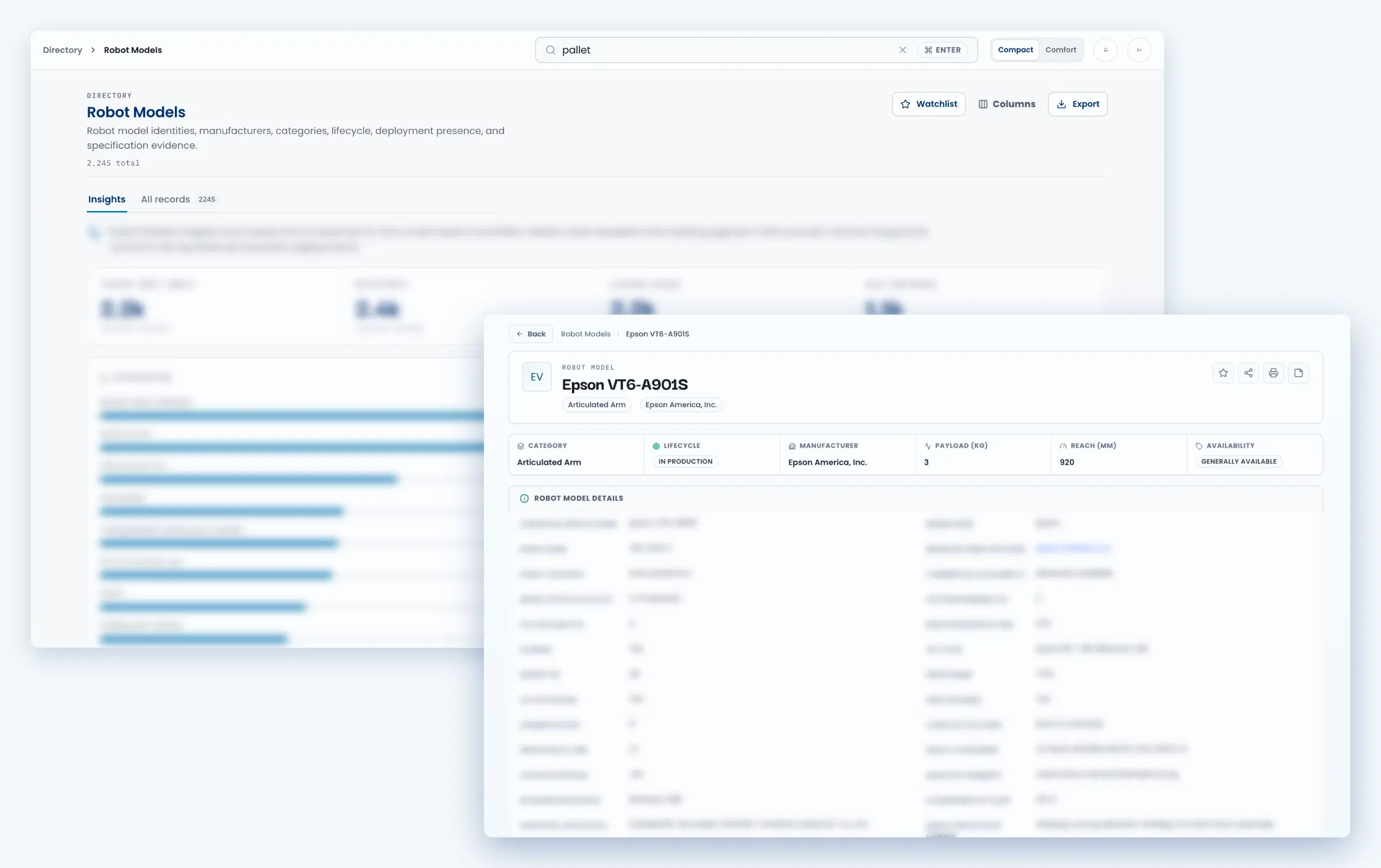Viewport: 1381px width, 868px height.
Task: Select the Insights tab
Action: click(x=106, y=199)
